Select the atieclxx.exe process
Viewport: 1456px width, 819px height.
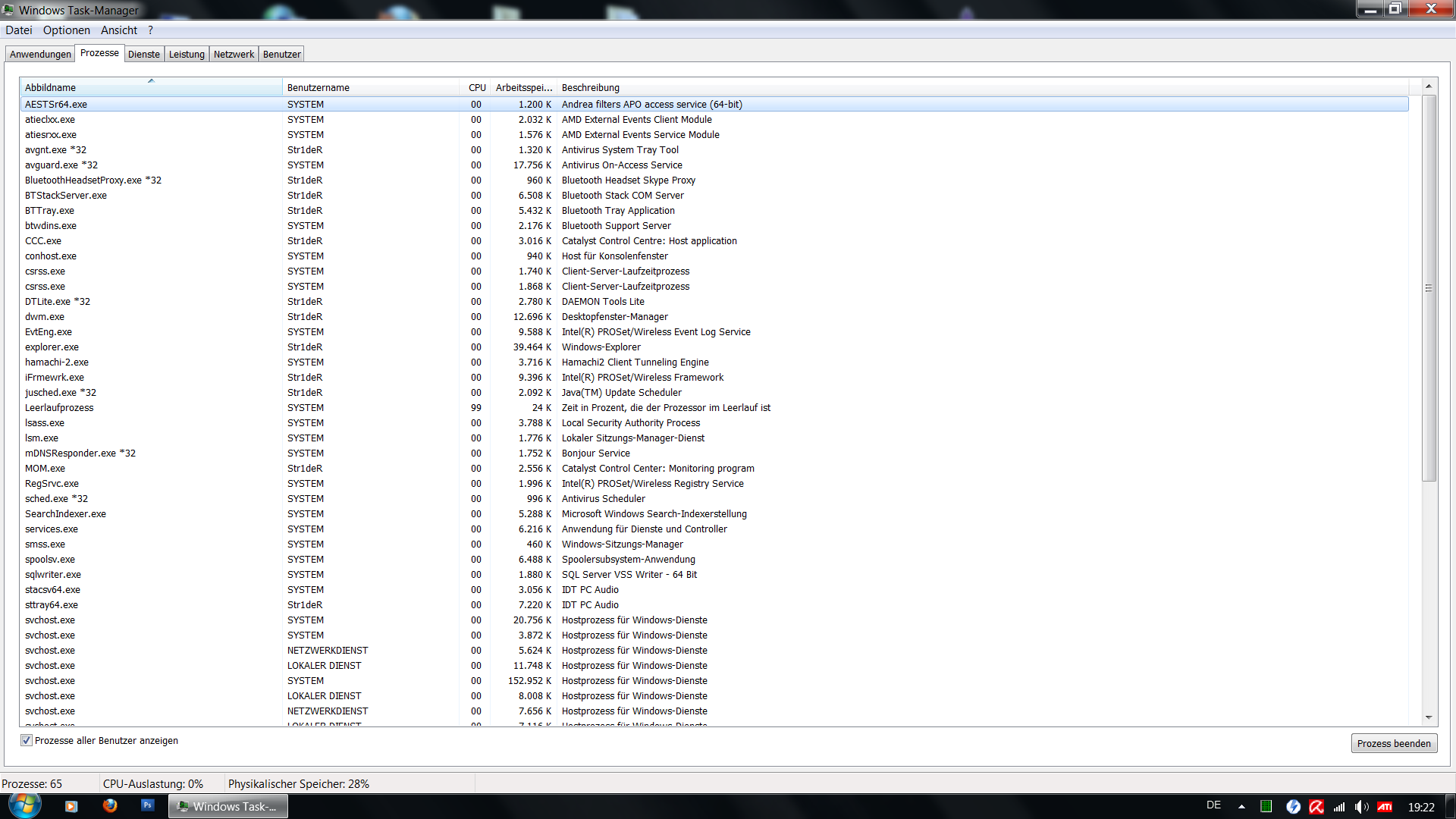coord(714,120)
